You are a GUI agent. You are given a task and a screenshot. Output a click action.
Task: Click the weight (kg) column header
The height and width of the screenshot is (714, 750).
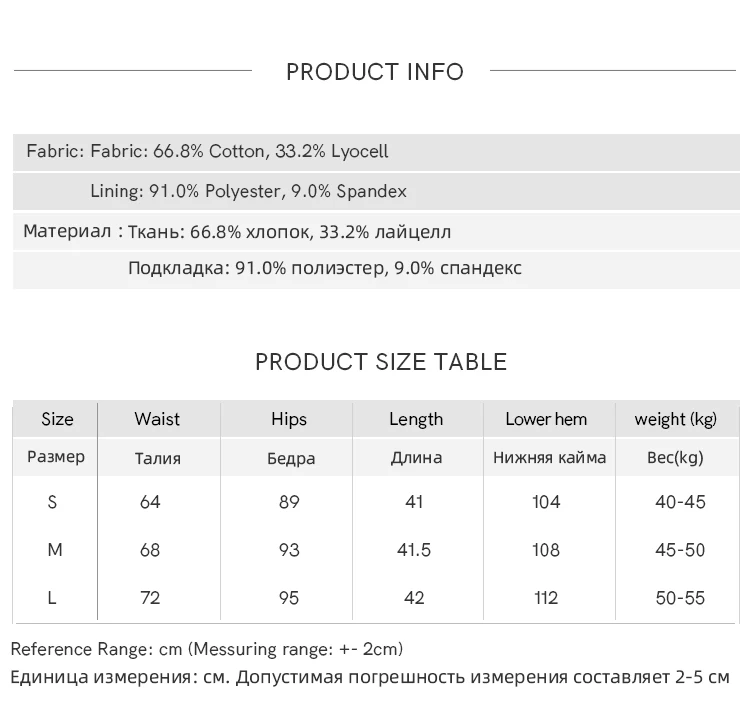[x=676, y=419]
